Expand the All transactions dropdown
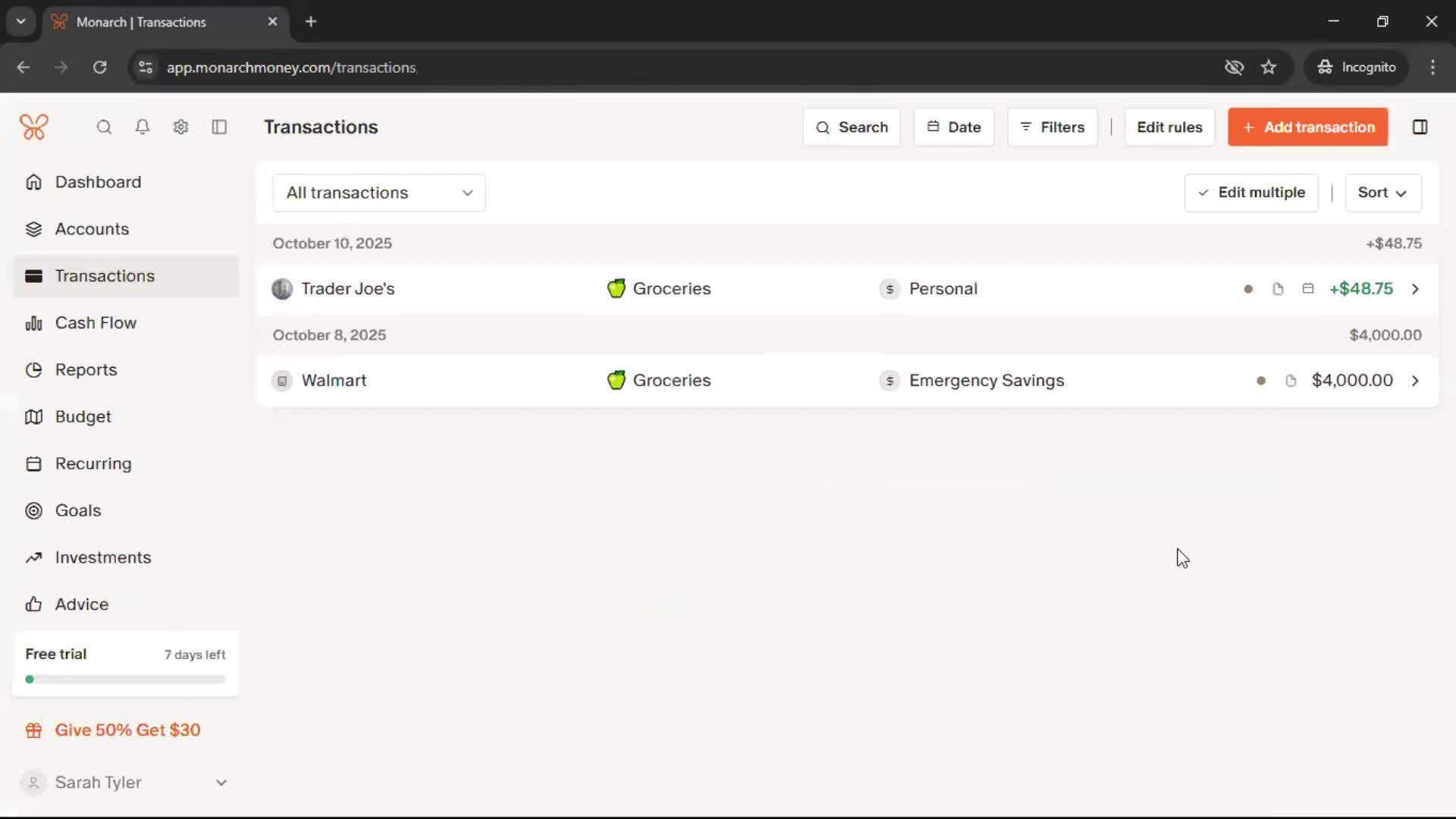The image size is (1456, 819). tap(379, 193)
